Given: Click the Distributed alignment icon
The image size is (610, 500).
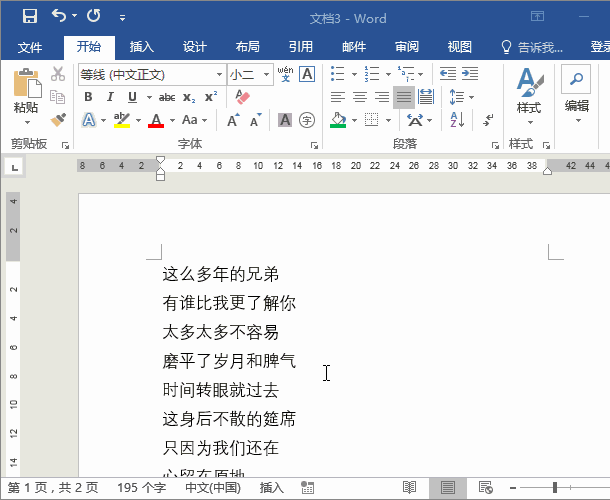Looking at the screenshot, I should pyautogui.click(x=426, y=97).
